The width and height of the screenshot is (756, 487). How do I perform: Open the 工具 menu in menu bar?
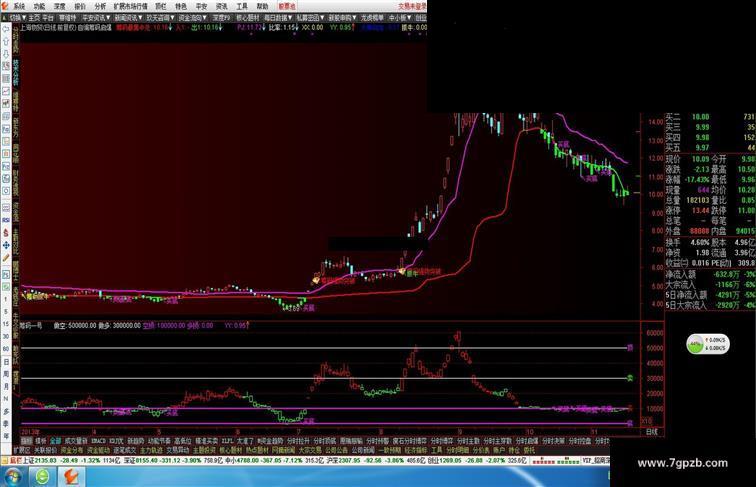242,6
